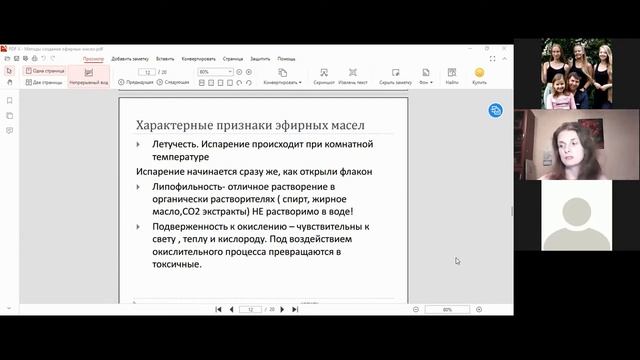Viewport: 640px width, 360px height.
Task: Click the bottom bar page number field
Action: 250,309
